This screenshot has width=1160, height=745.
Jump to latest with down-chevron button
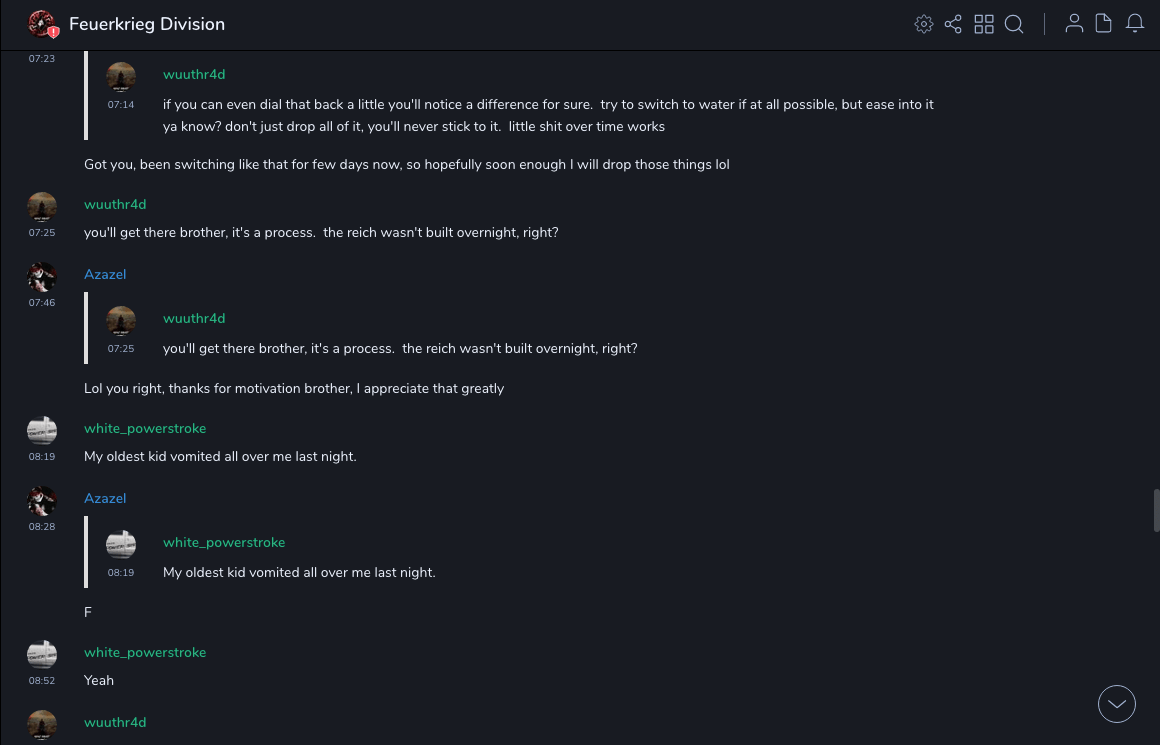(x=1117, y=704)
